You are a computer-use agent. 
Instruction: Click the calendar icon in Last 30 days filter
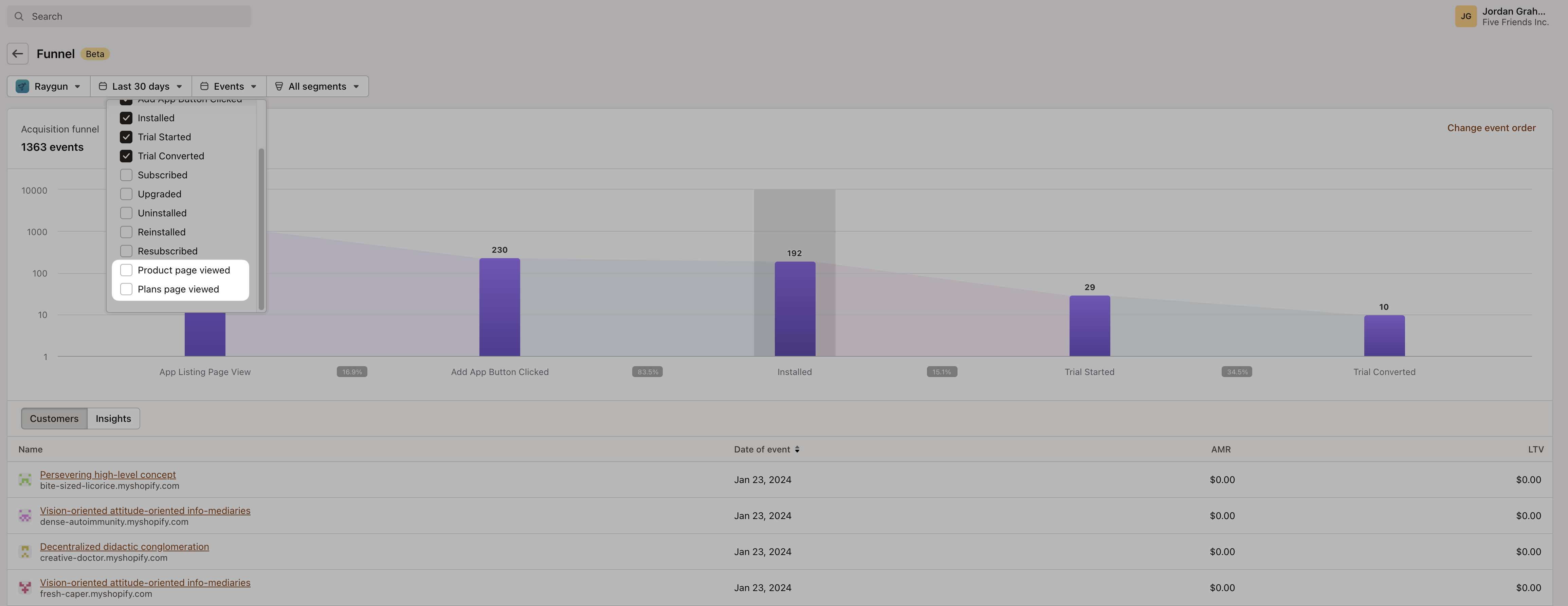point(104,86)
